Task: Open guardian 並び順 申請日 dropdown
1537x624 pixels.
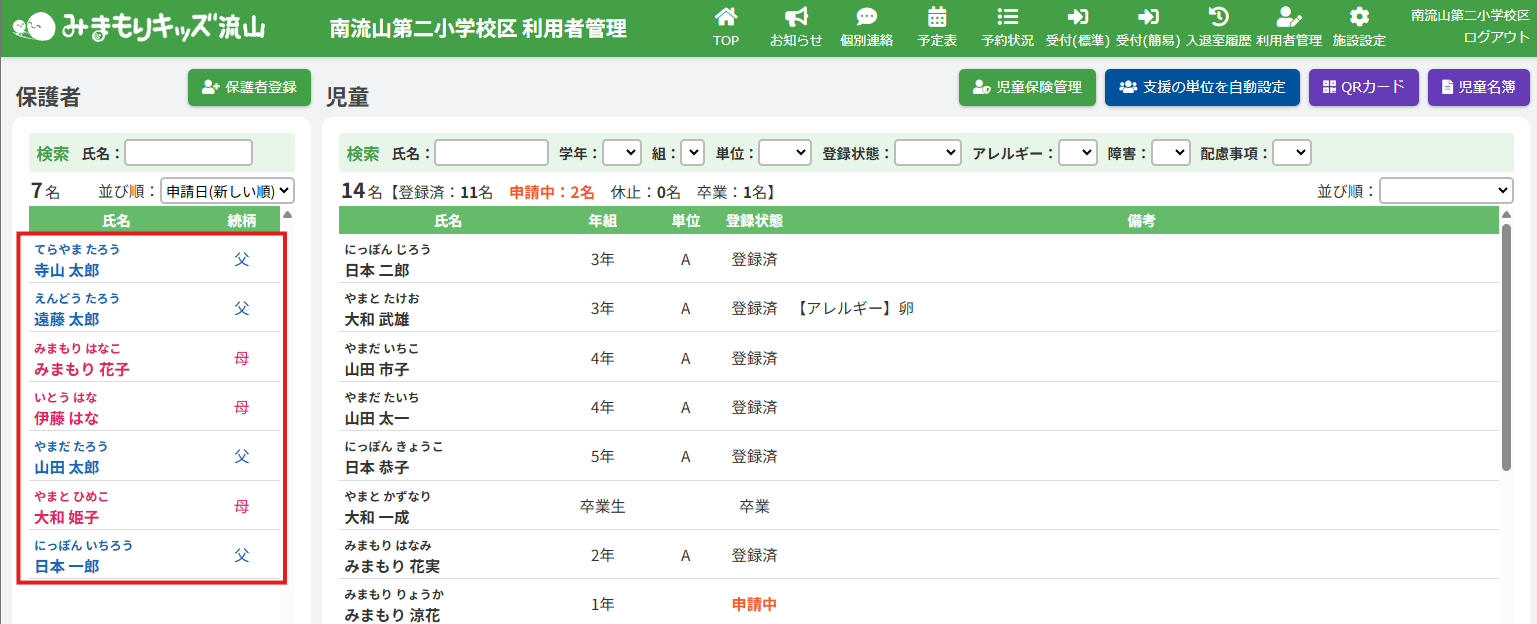Action: tap(227, 190)
